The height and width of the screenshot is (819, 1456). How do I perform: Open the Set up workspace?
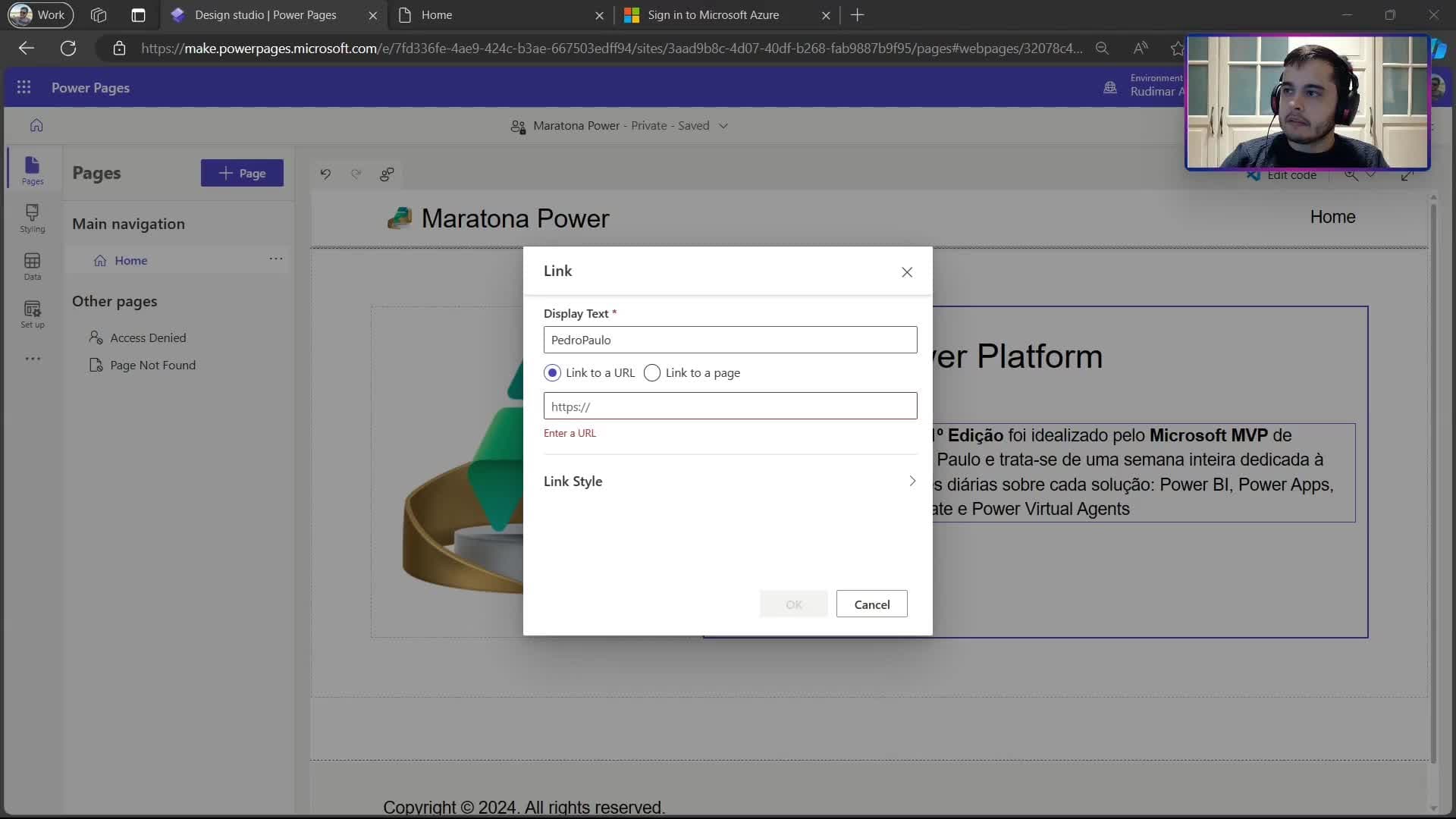tap(33, 314)
